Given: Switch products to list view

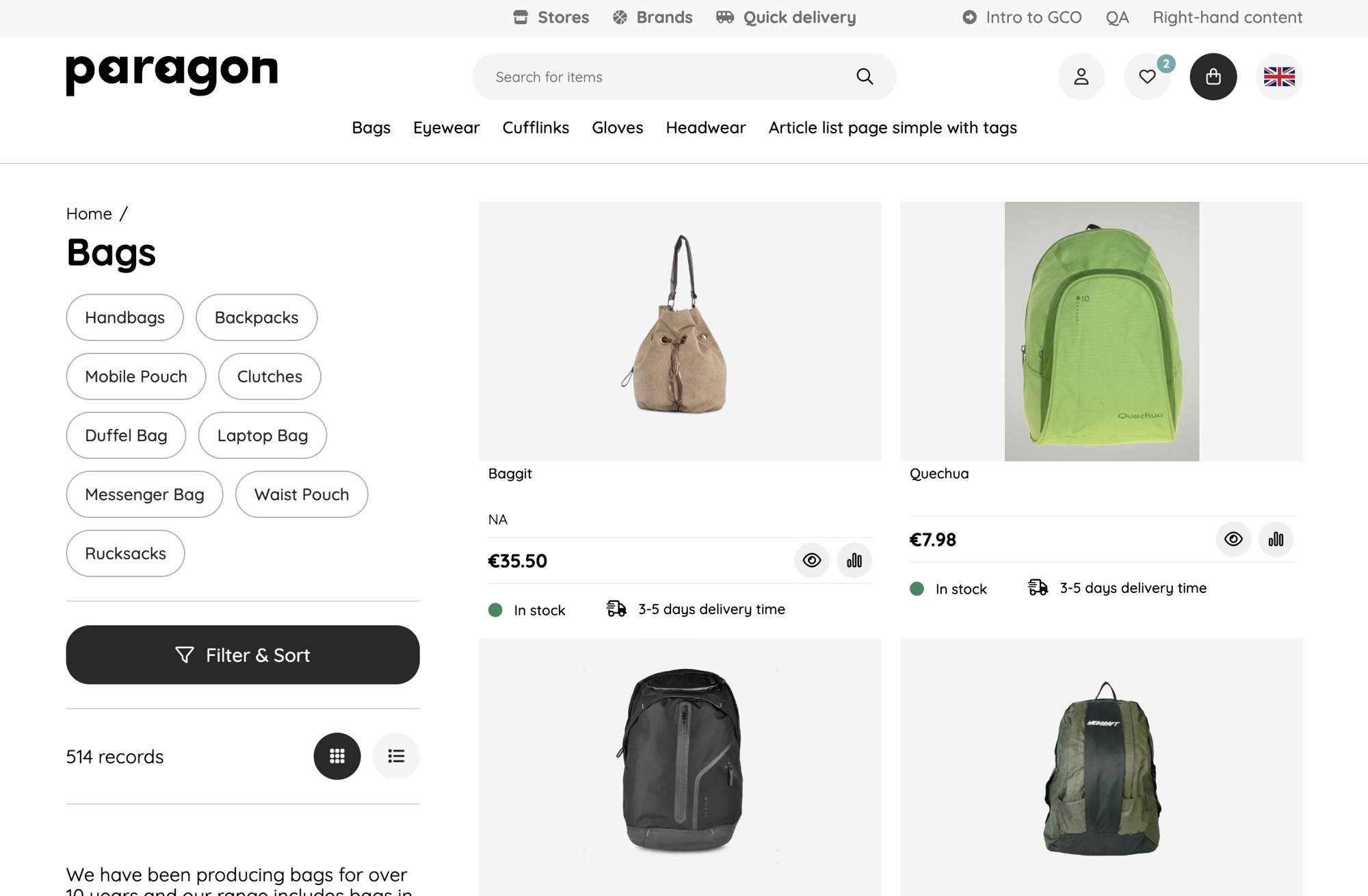Looking at the screenshot, I should tap(396, 756).
